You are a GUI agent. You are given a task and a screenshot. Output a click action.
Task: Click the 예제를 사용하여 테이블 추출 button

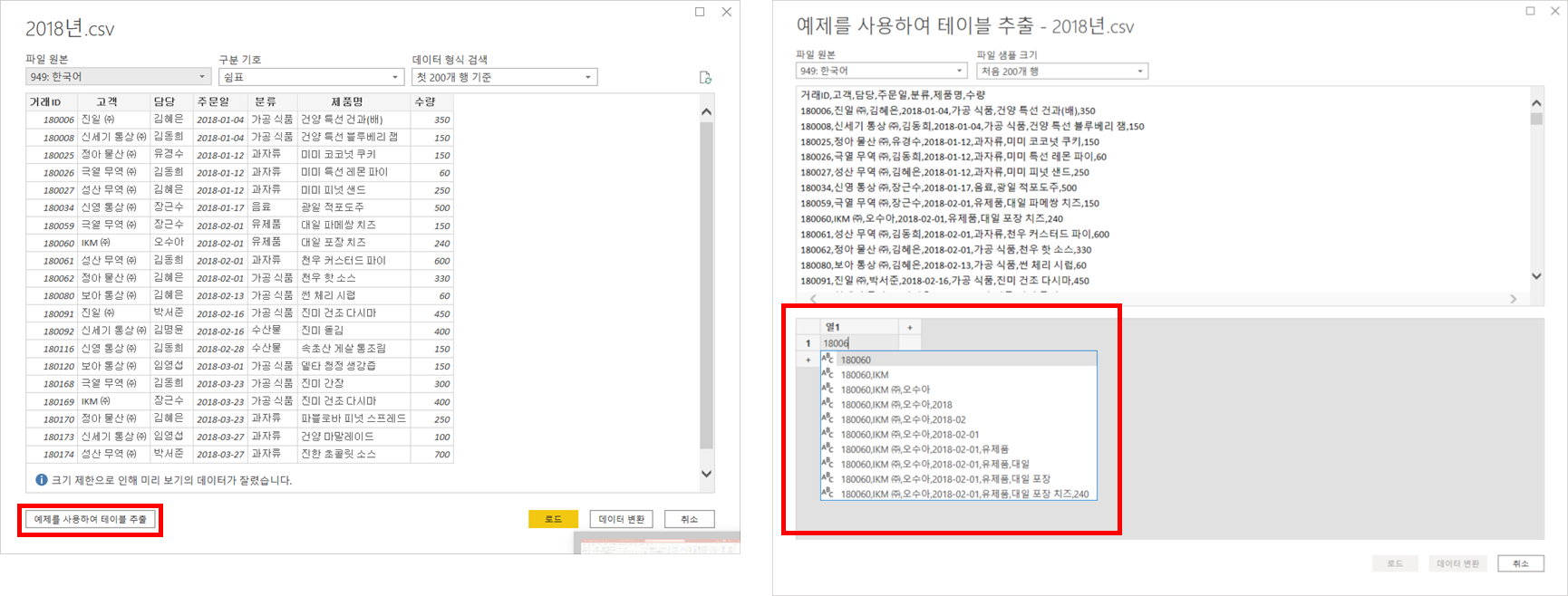point(91,519)
